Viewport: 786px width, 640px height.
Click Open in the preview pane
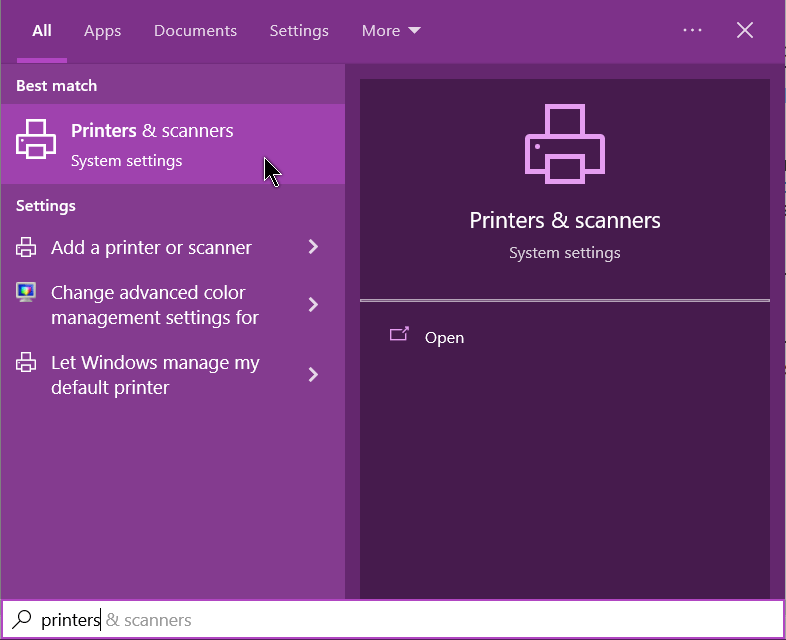click(444, 338)
